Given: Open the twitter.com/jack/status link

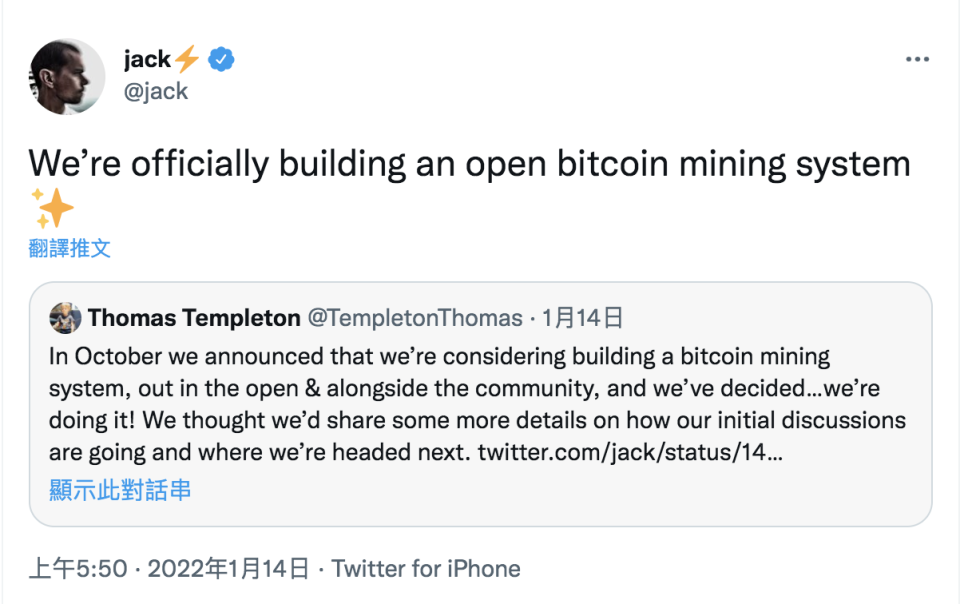Looking at the screenshot, I should click(628, 451).
